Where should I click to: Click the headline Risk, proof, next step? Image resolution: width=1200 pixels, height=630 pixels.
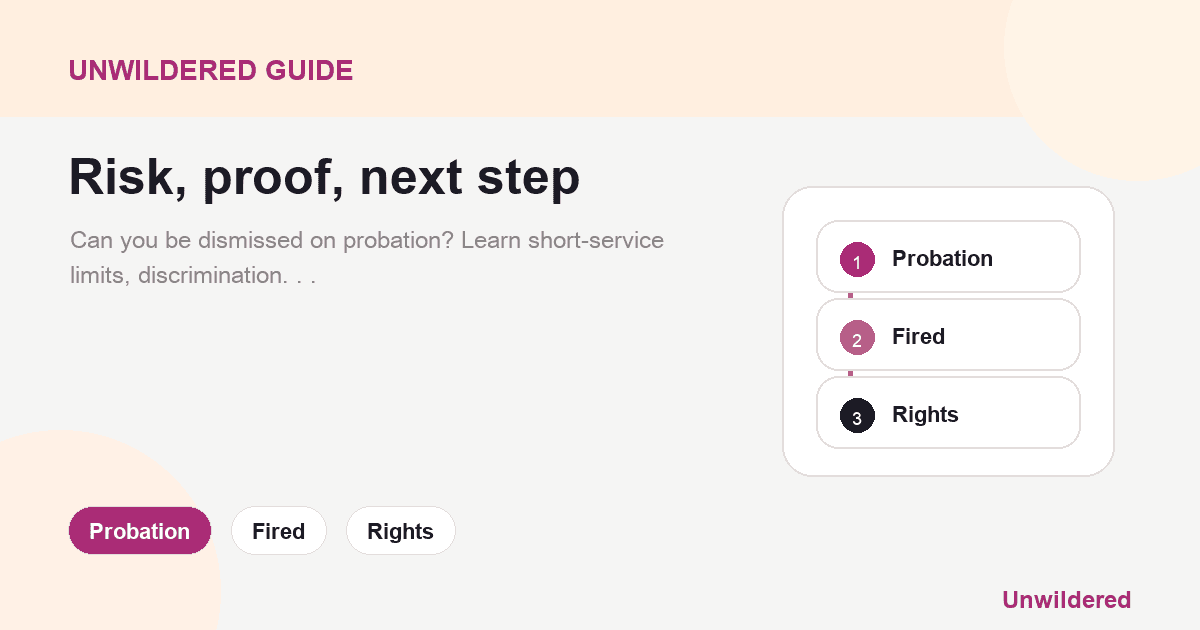click(x=324, y=178)
